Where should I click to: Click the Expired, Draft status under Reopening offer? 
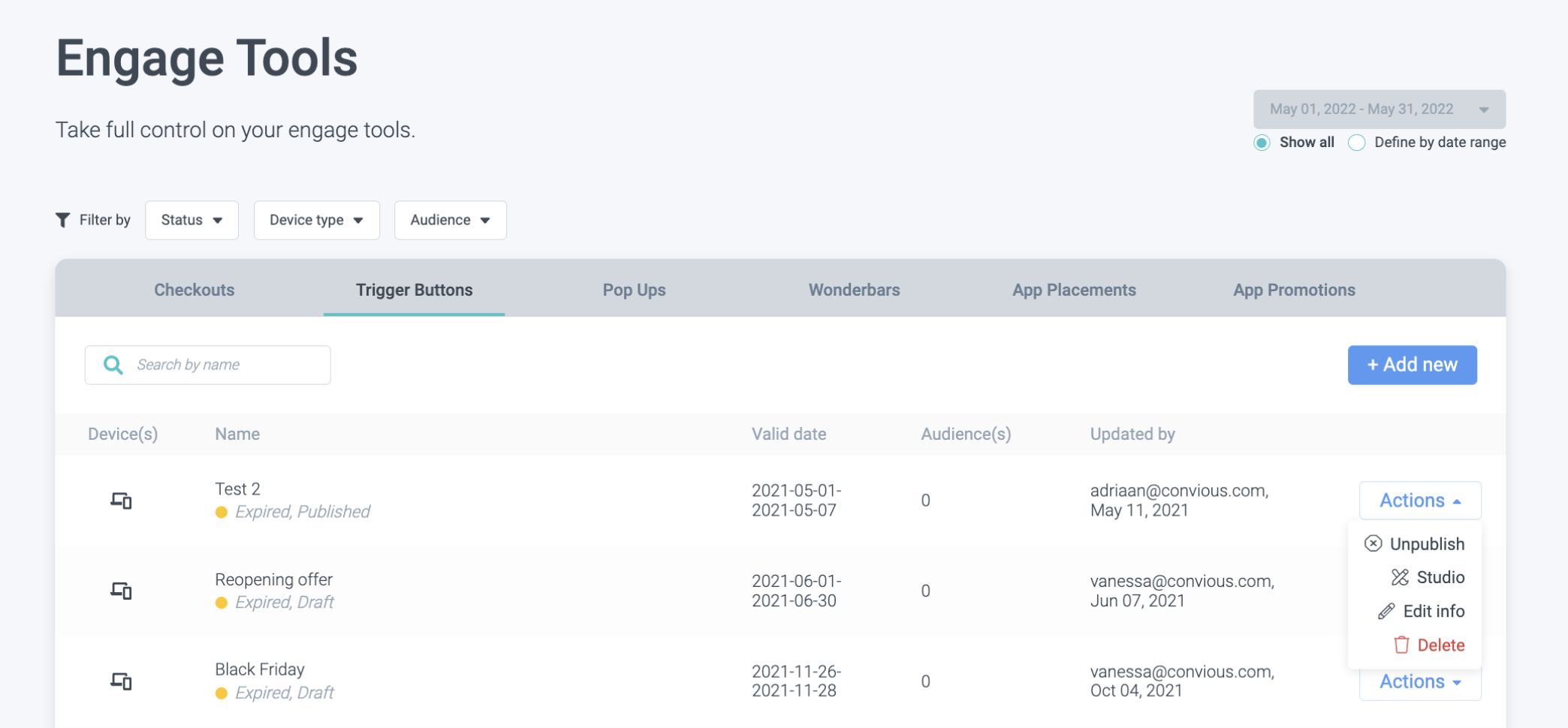pyautogui.click(x=285, y=603)
